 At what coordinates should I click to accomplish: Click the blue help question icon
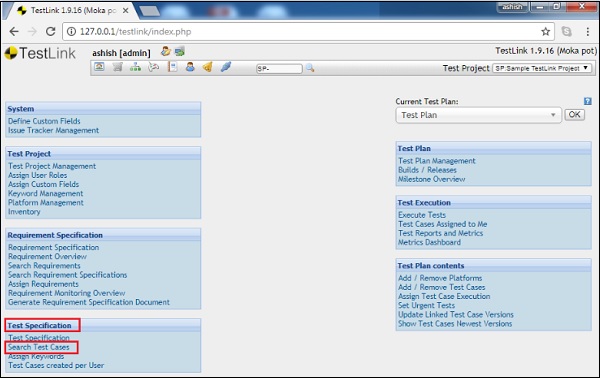(x=588, y=101)
